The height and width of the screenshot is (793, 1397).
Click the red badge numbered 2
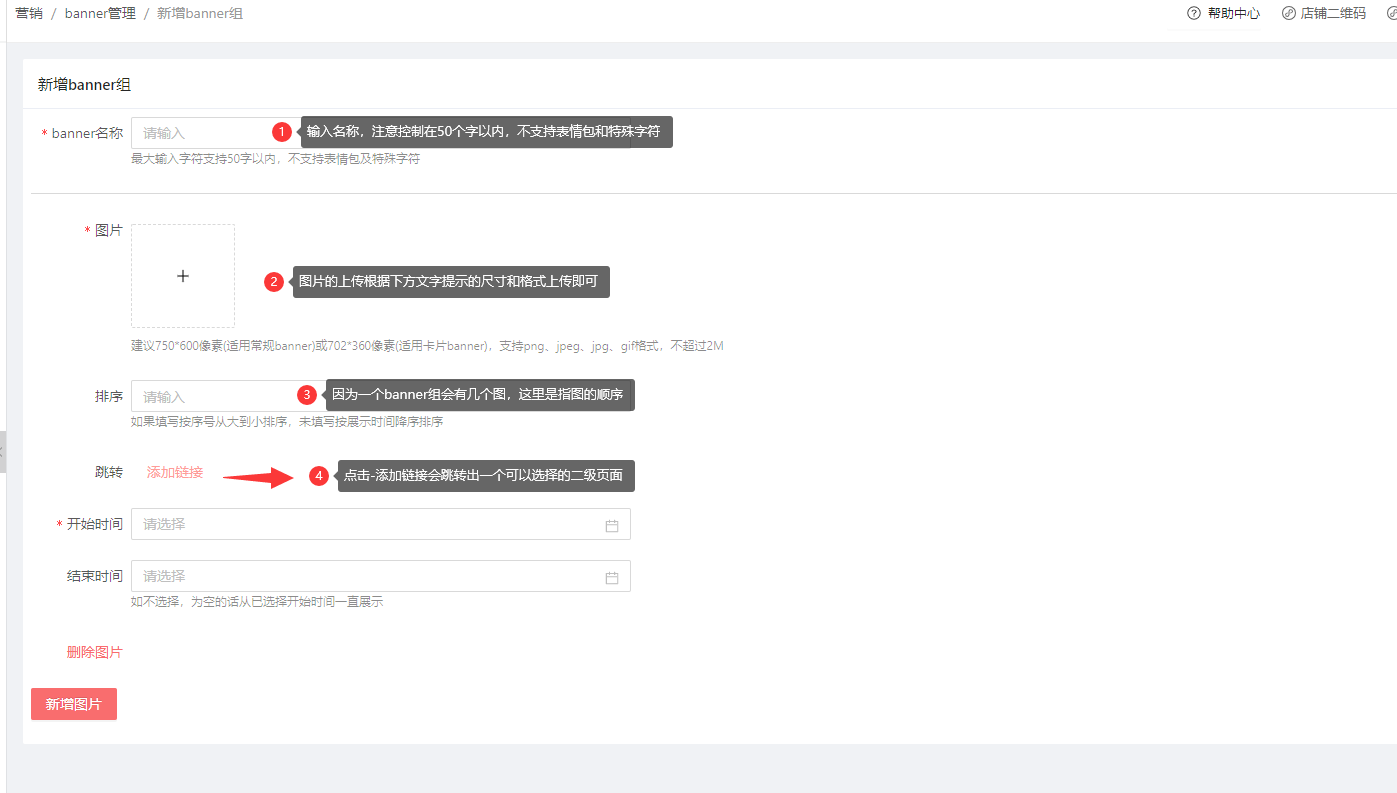(x=274, y=282)
